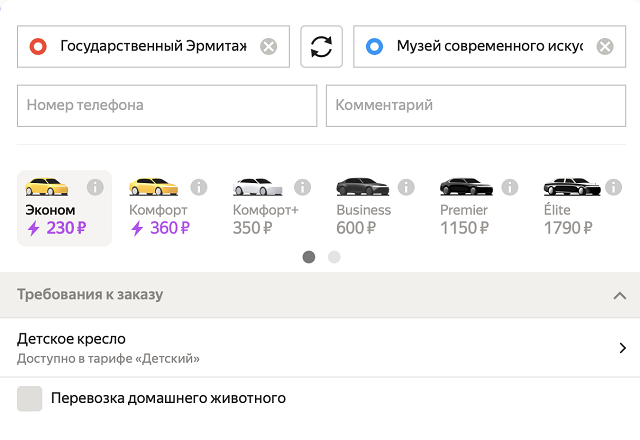
Task: Swap pickup and destination addresses
Action: click(x=321, y=47)
